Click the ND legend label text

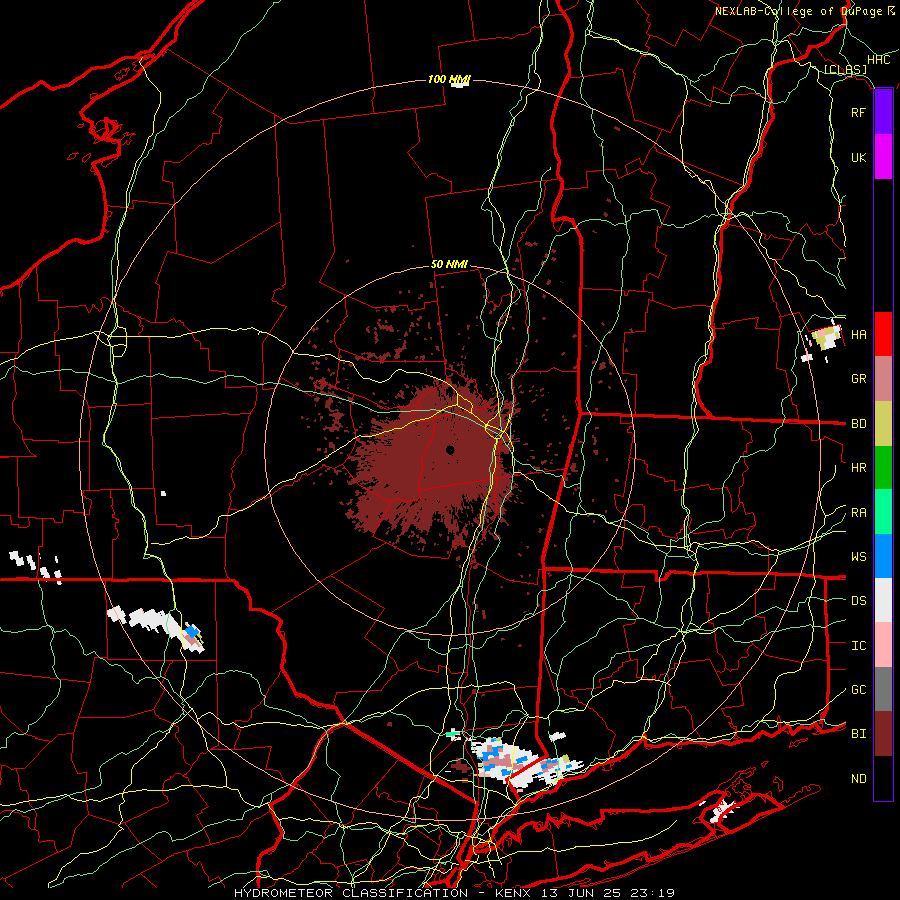[859, 779]
